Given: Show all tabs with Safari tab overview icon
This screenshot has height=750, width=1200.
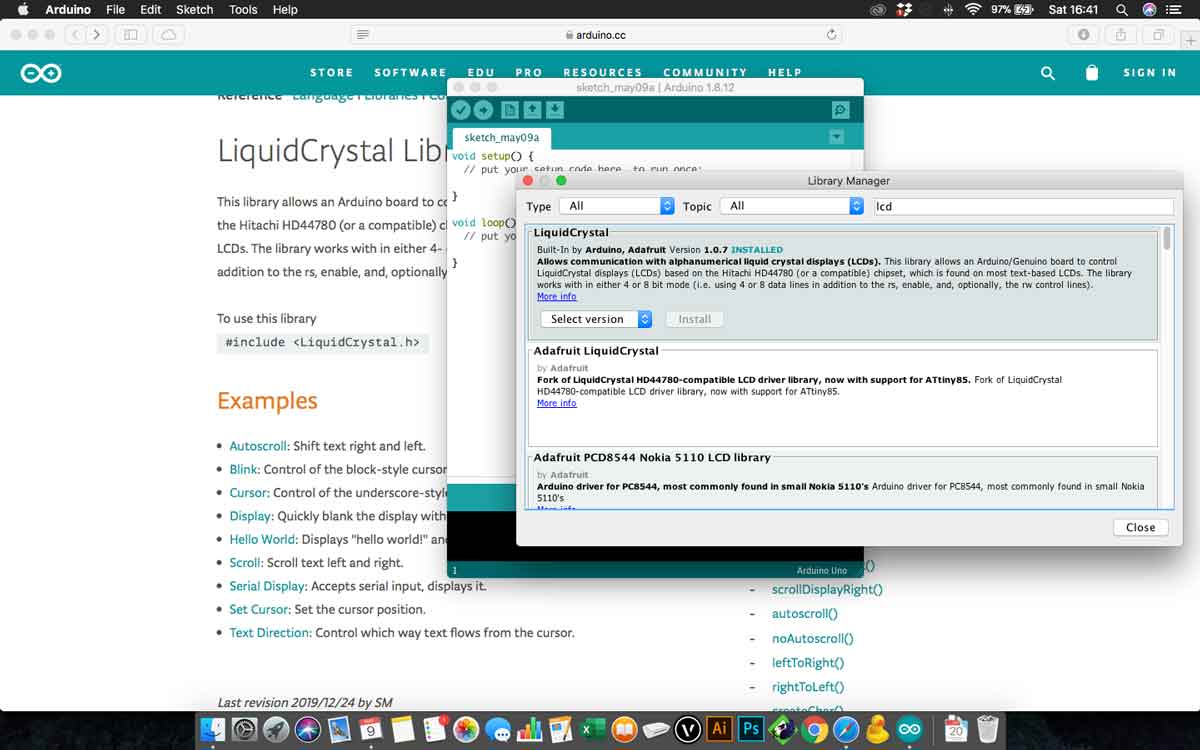Looking at the screenshot, I should tap(1159, 35).
